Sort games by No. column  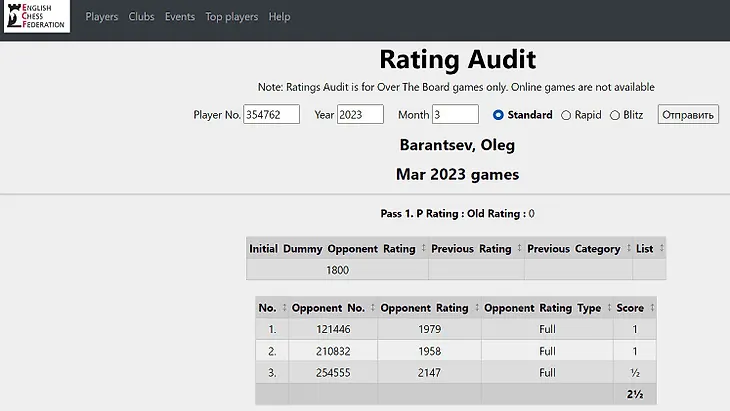pos(272,308)
